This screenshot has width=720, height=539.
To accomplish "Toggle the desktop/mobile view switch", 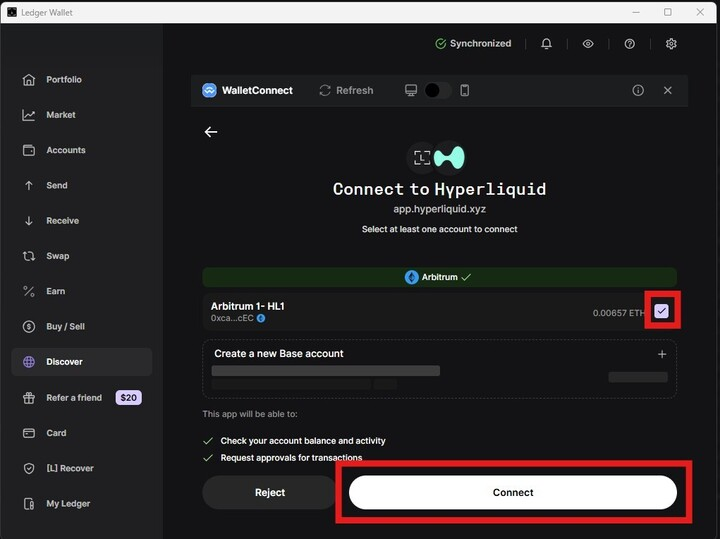I will pyautogui.click(x=437, y=90).
